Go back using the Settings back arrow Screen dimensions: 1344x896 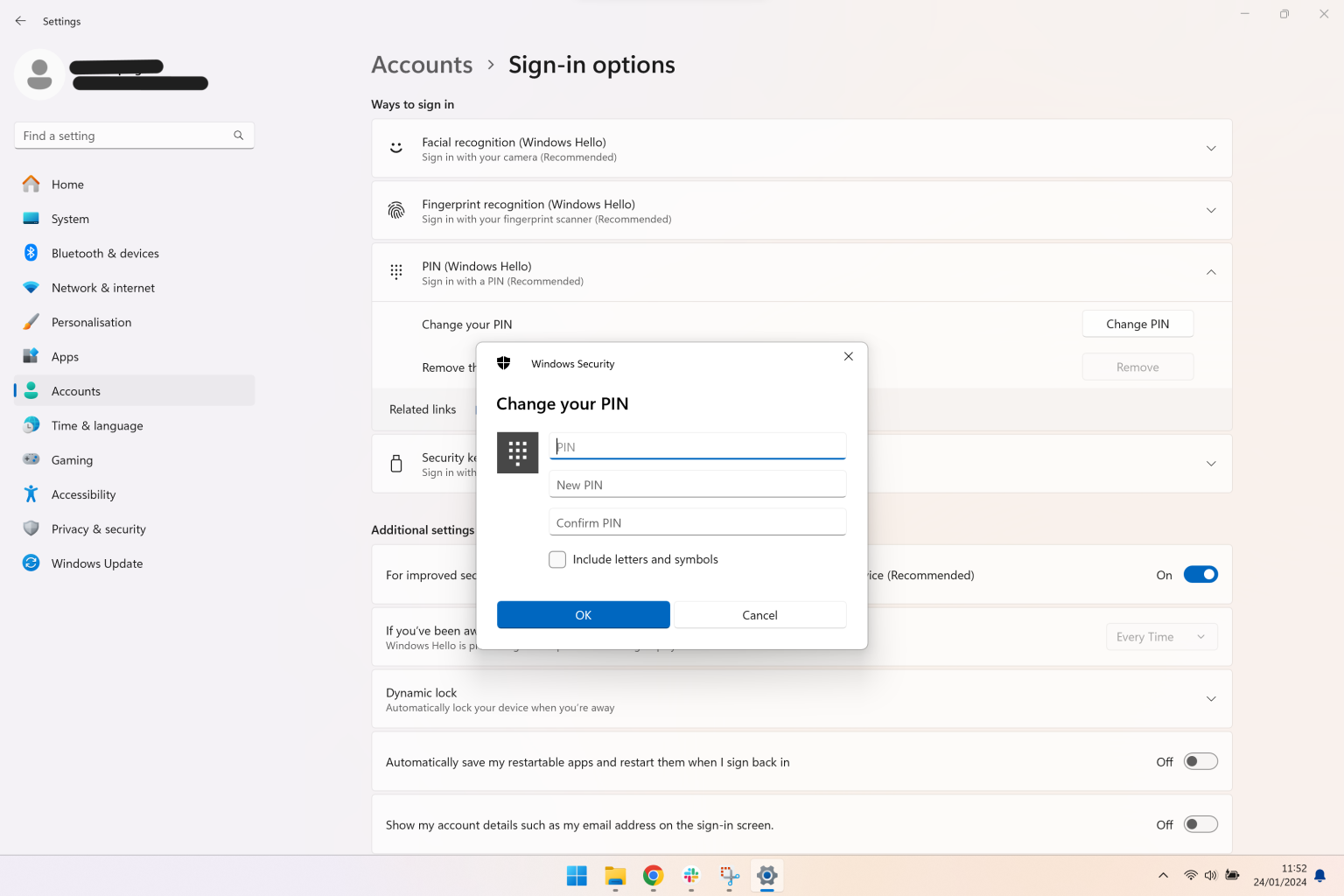pos(20,21)
